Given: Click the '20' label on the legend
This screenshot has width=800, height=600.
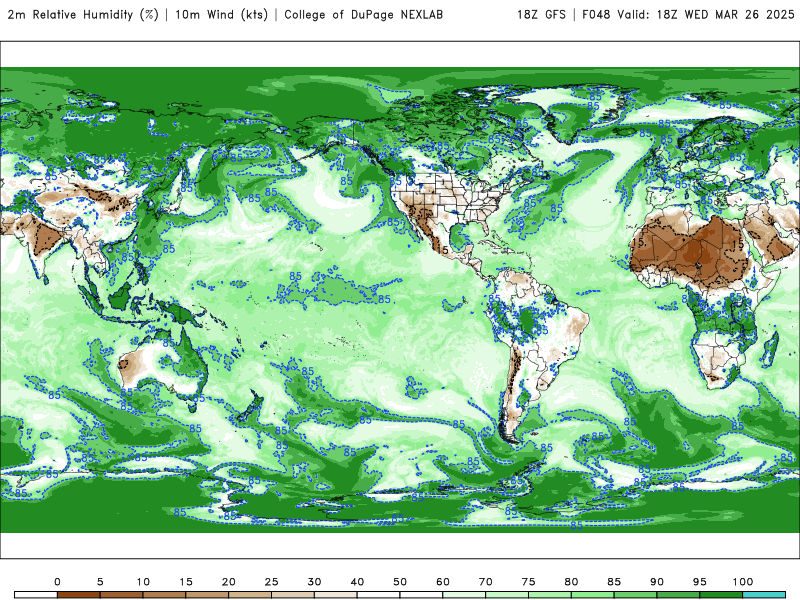Looking at the screenshot, I should [229, 582].
